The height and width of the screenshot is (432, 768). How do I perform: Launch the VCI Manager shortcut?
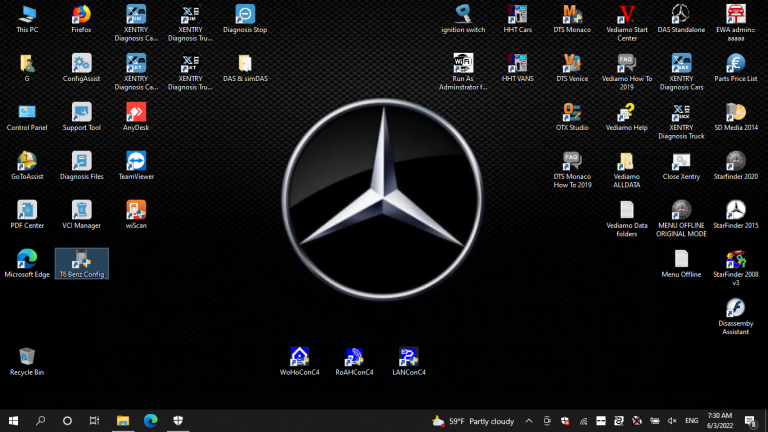coord(81,215)
